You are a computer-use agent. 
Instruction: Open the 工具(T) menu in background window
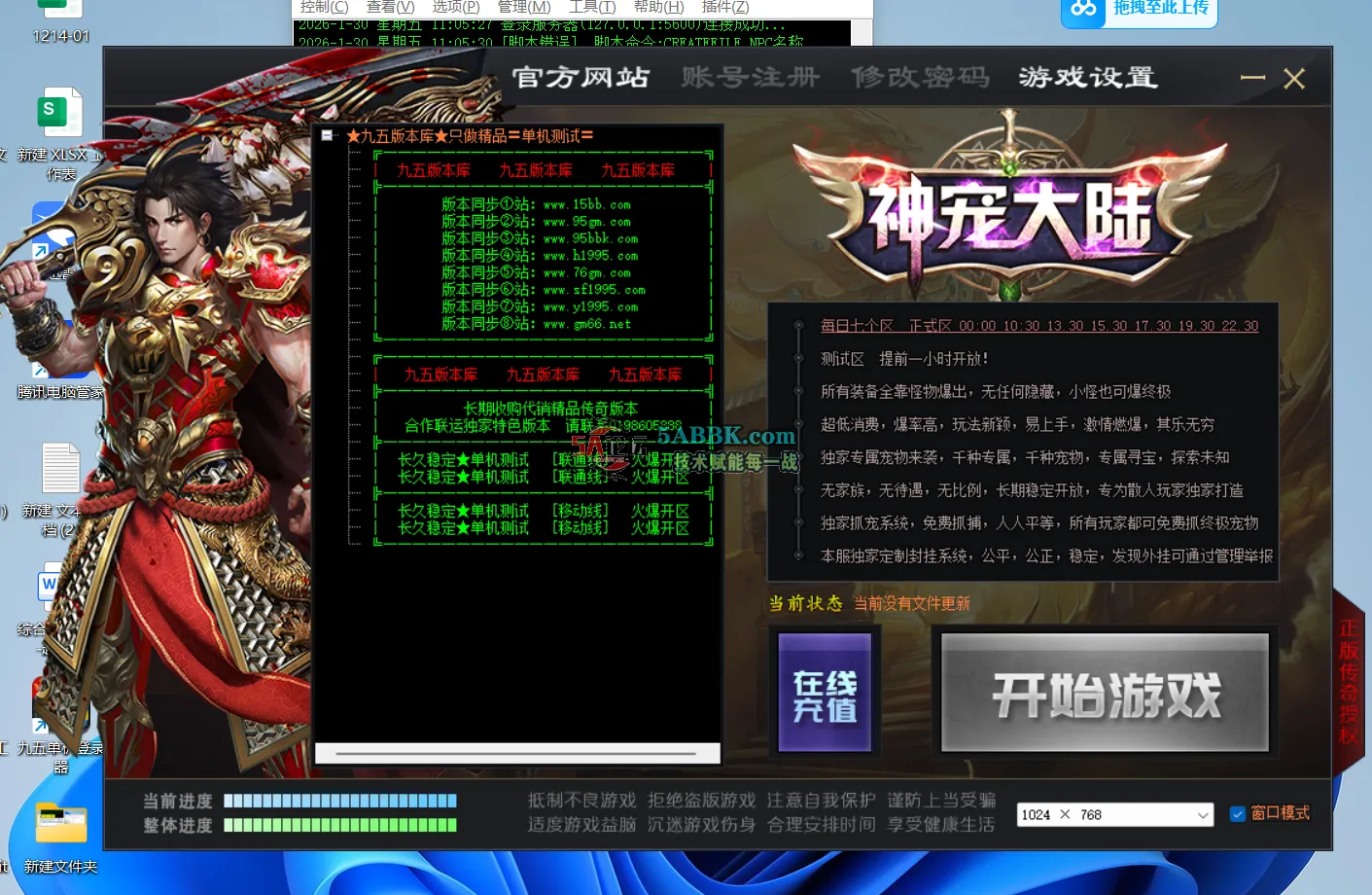[591, 8]
